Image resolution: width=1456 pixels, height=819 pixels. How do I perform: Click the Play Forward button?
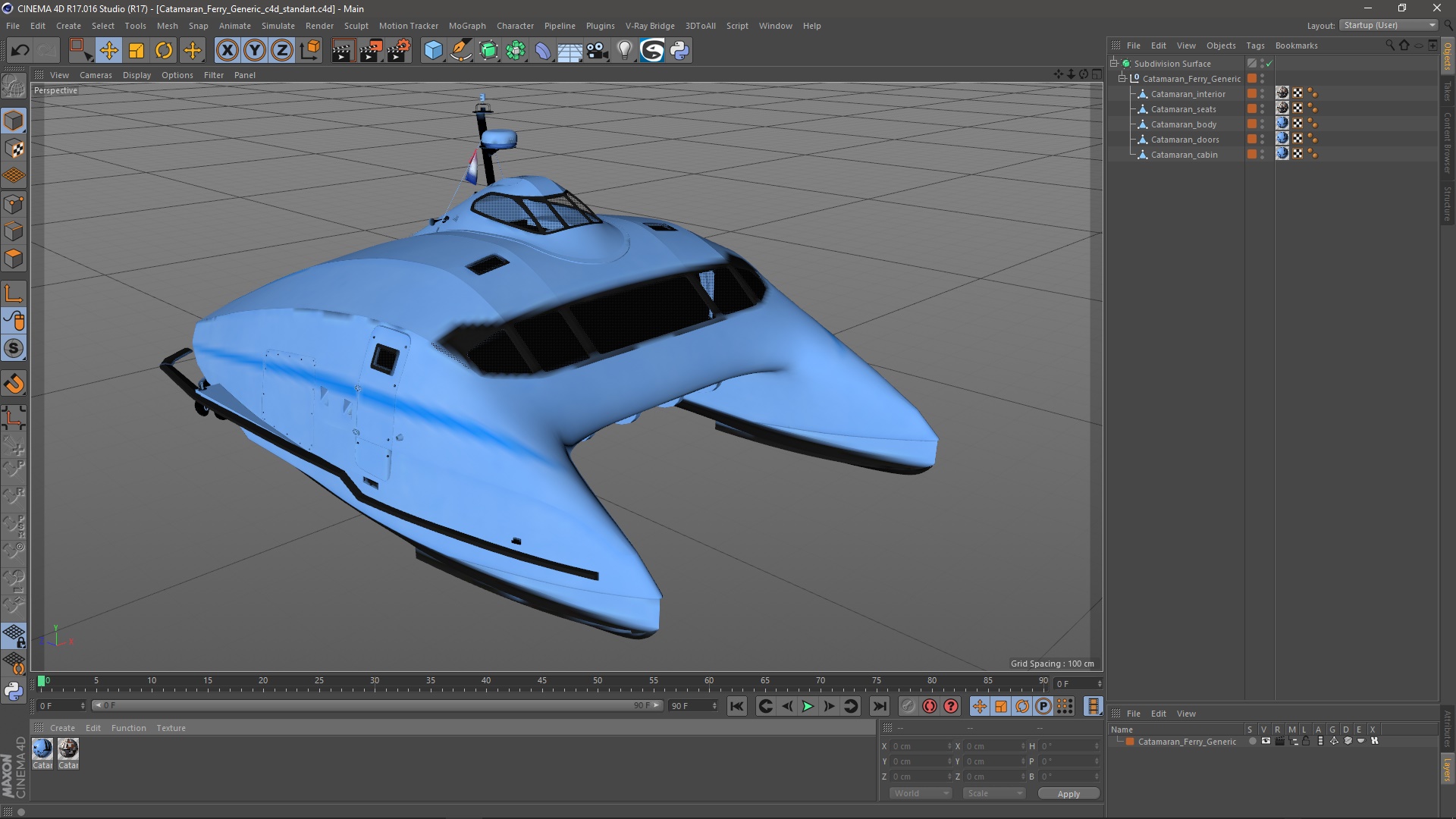coord(808,706)
